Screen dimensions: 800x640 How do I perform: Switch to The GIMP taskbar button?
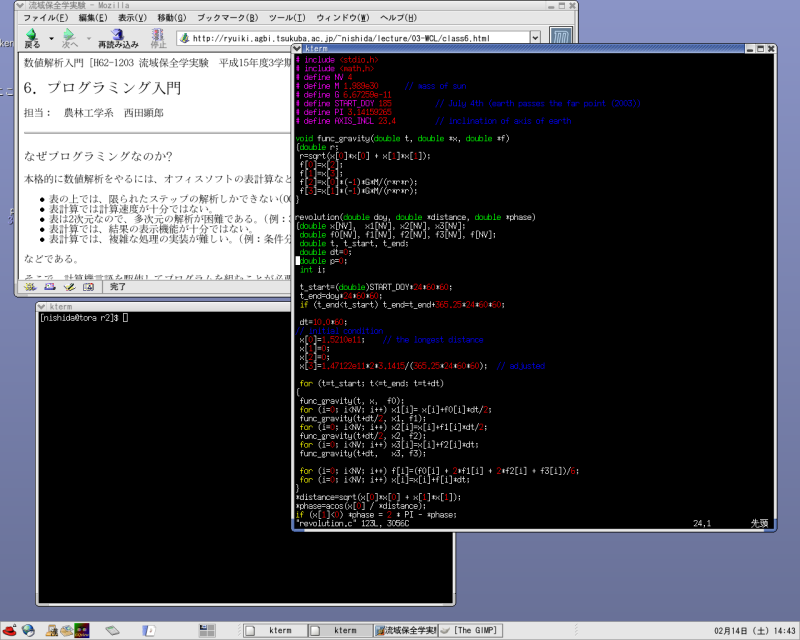[x=476, y=630]
